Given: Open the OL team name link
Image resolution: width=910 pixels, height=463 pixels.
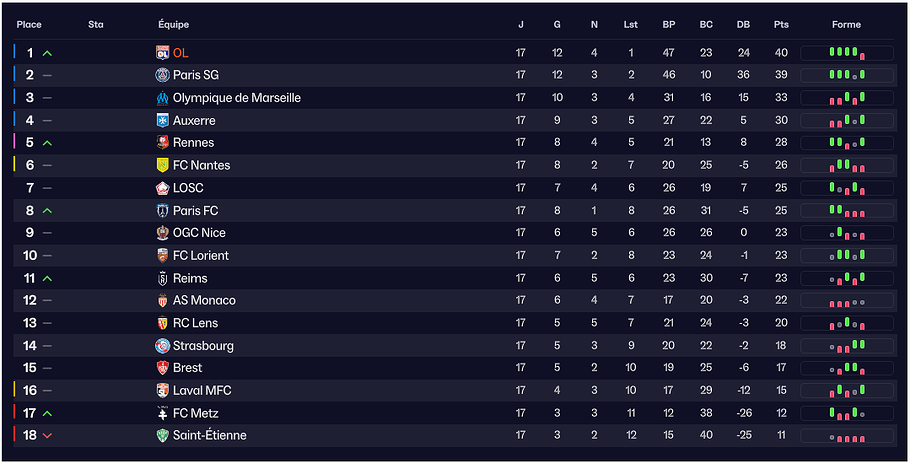Looking at the screenshot, I should coord(180,53).
